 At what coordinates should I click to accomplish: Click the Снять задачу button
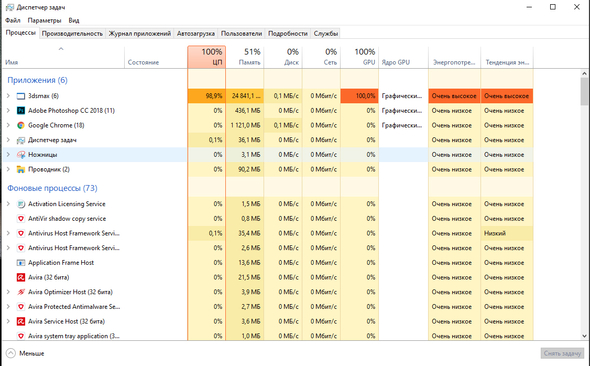point(562,353)
